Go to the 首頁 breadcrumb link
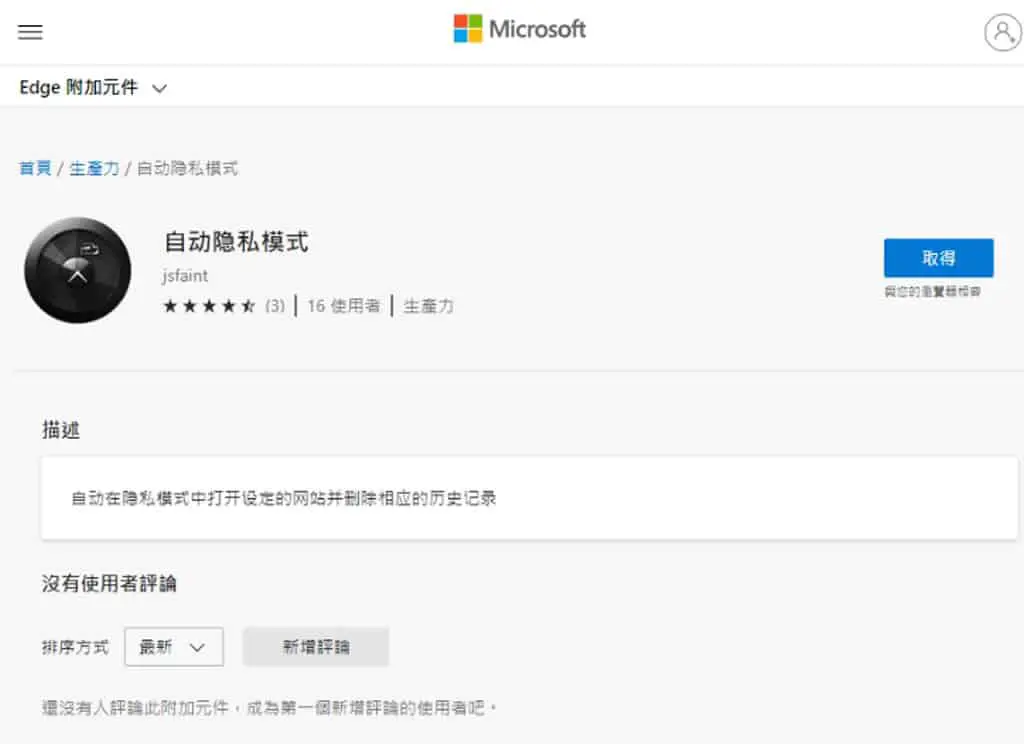 tap(35, 169)
